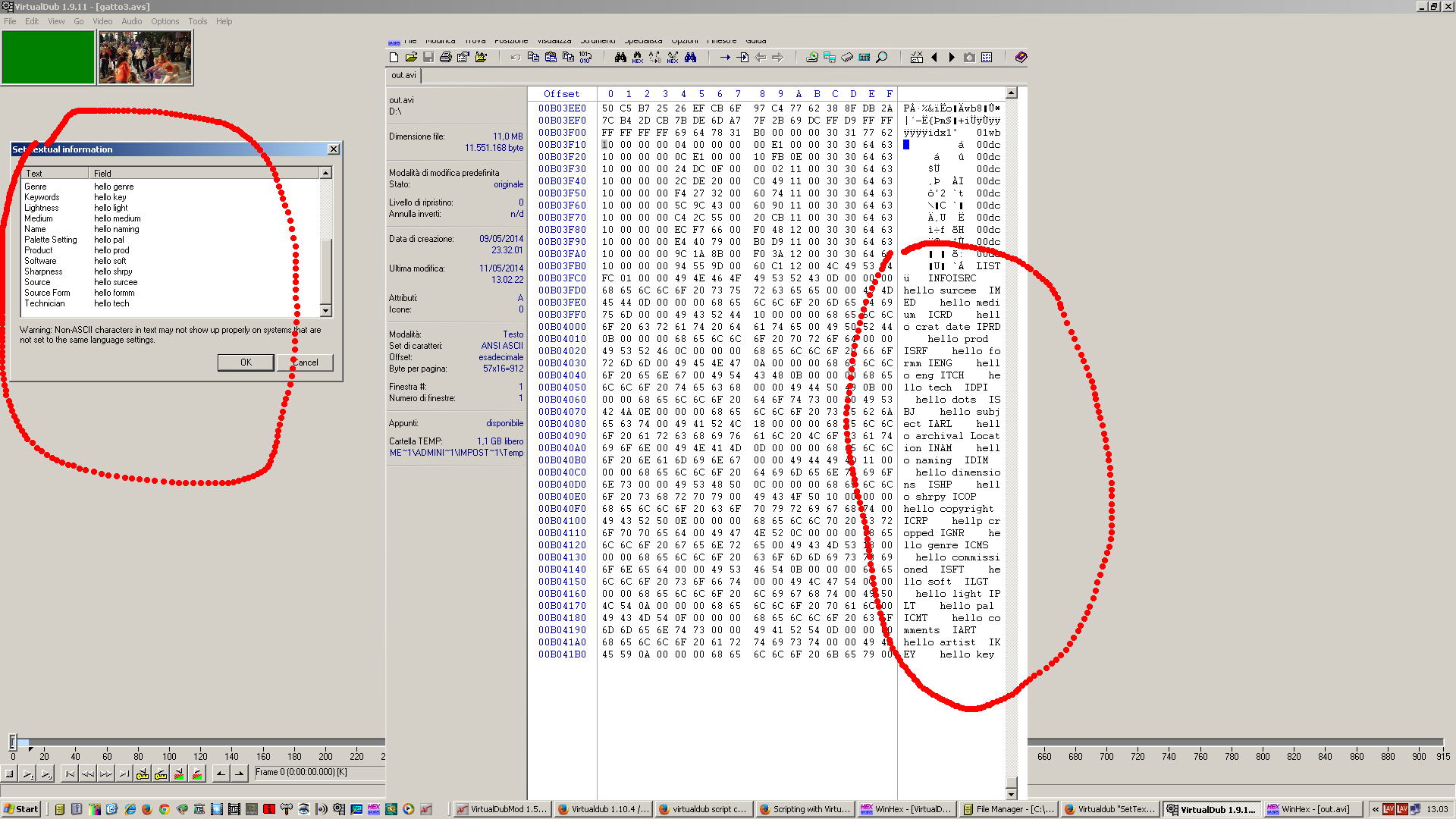Viewport: 1456px width, 819px height.
Task: Click the Play input preview button
Action: coord(28,774)
